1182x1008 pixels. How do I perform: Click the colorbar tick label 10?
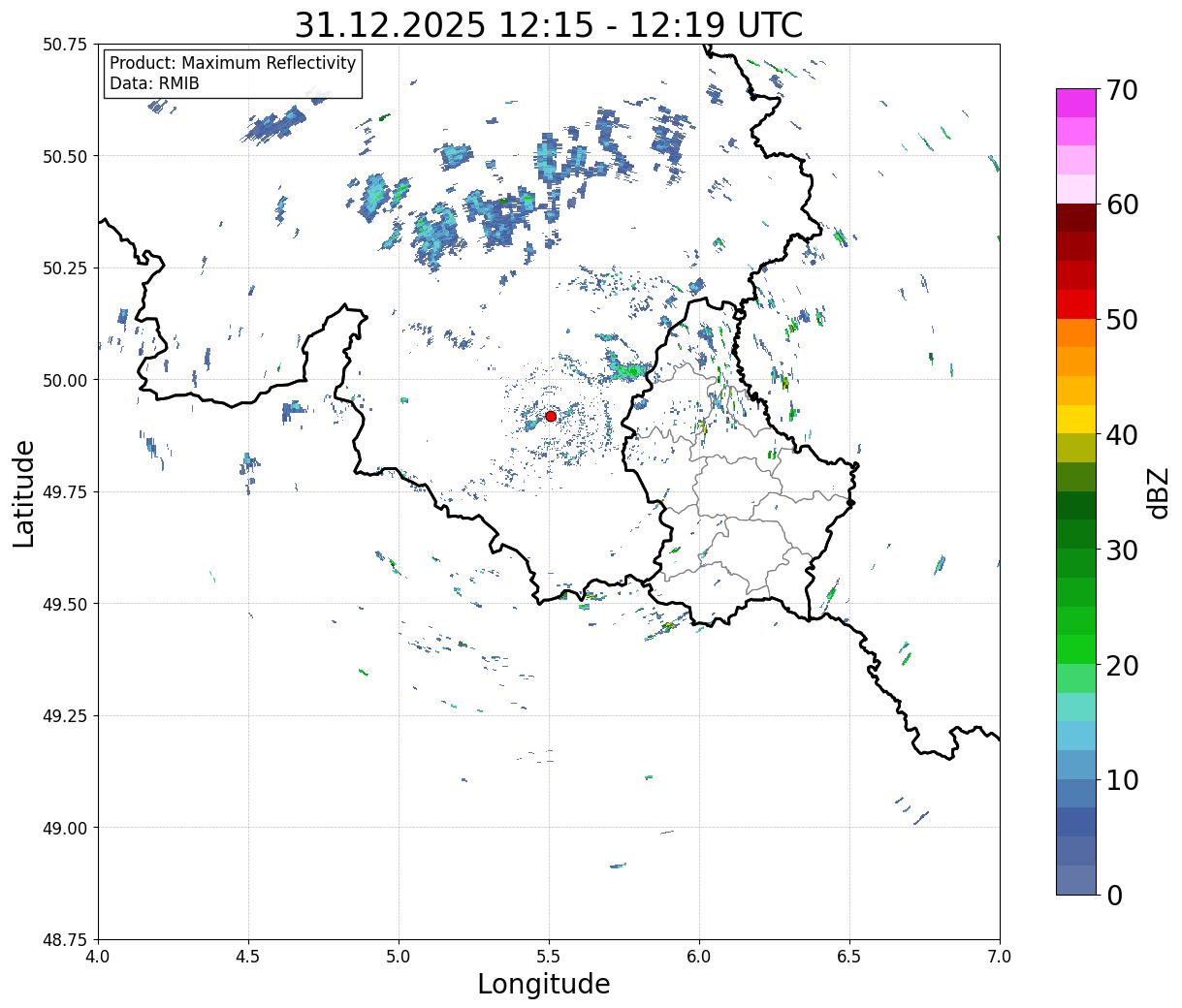click(x=1122, y=779)
